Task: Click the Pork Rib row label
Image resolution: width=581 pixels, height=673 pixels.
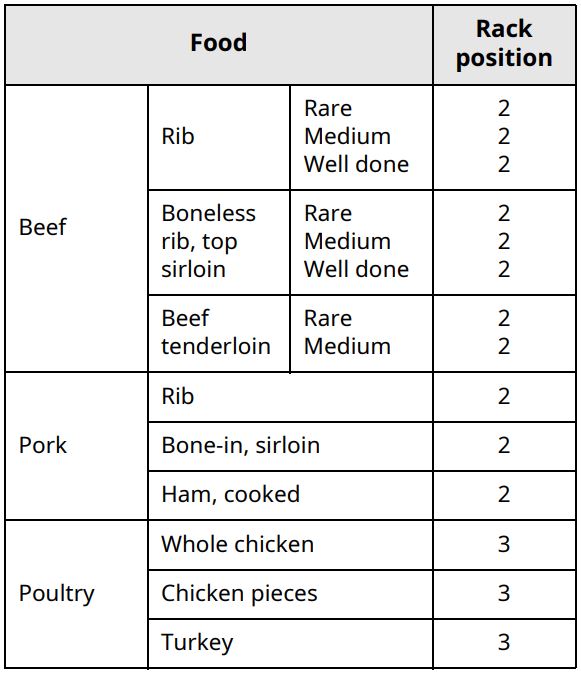Action: point(178,397)
